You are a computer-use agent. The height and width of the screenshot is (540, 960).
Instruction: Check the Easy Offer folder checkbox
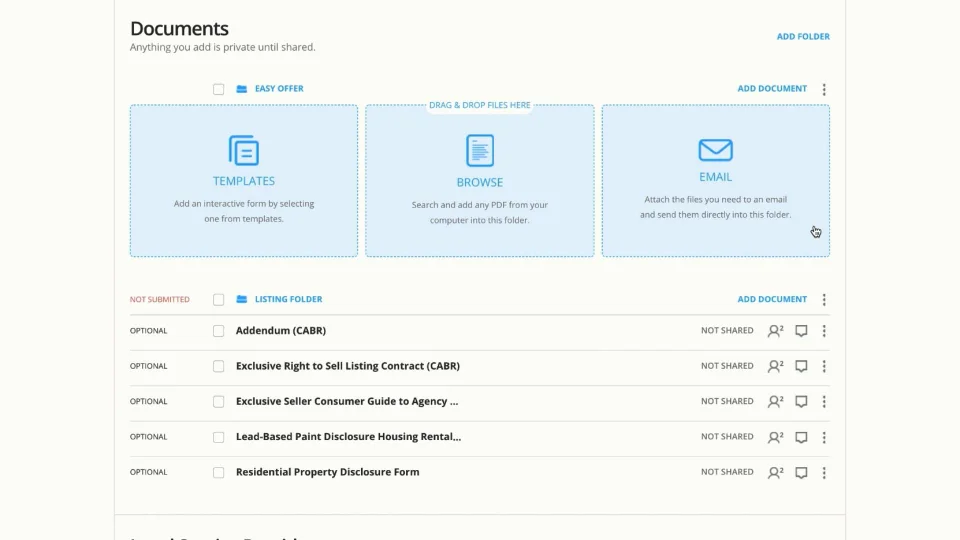tap(219, 89)
